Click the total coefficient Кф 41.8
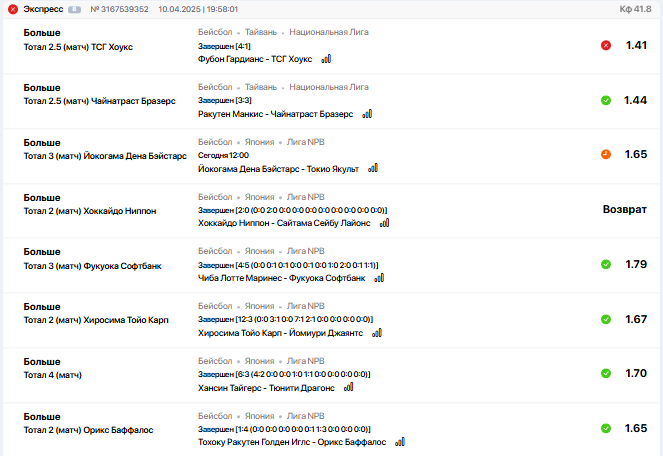The height and width of the screenshot is (456, 663). click(635, 9)
